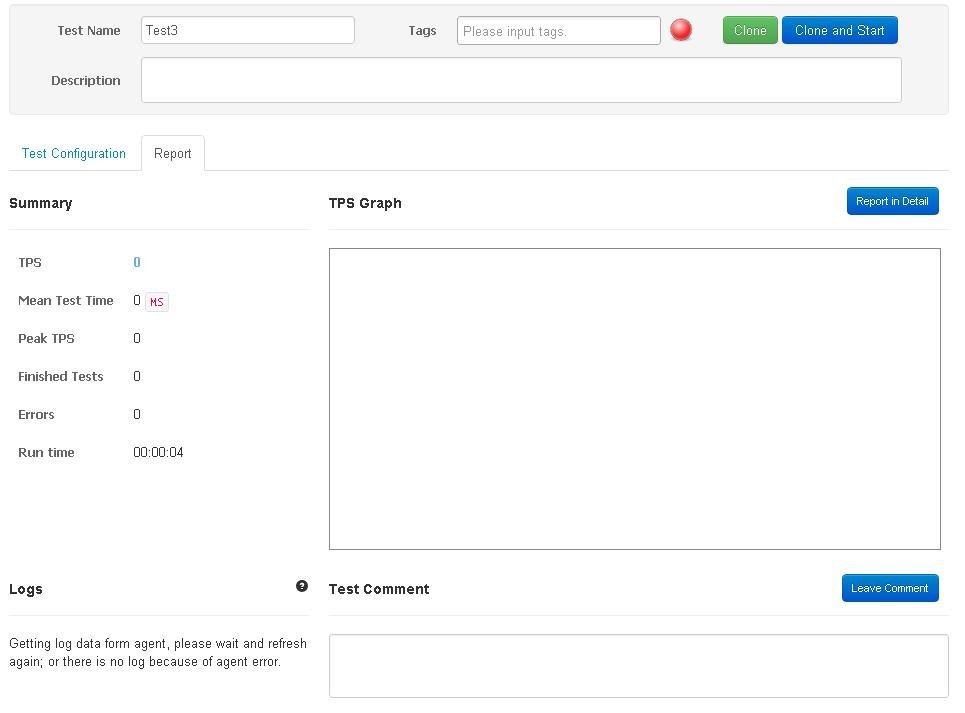965x713 pixels.
Task: Open the Report in Detail view
Action: pyautogui.click(x=892, y=201)
